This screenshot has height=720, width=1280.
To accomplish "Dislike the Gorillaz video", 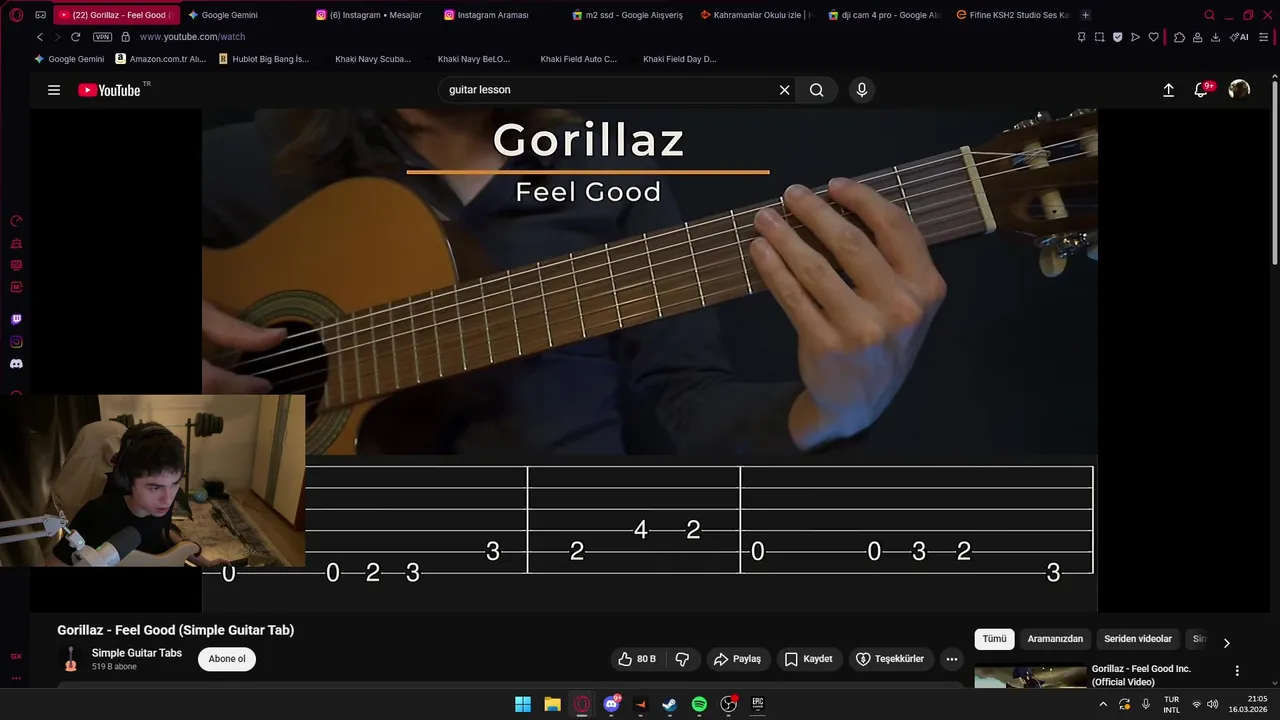I will [x=683, y=659].
